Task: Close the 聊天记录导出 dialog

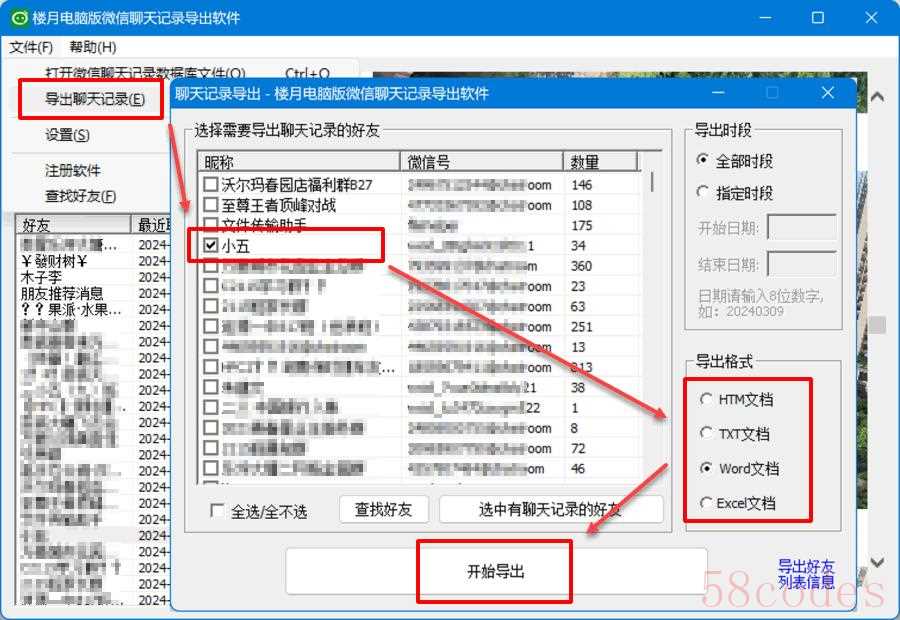Action: point(828,93)
